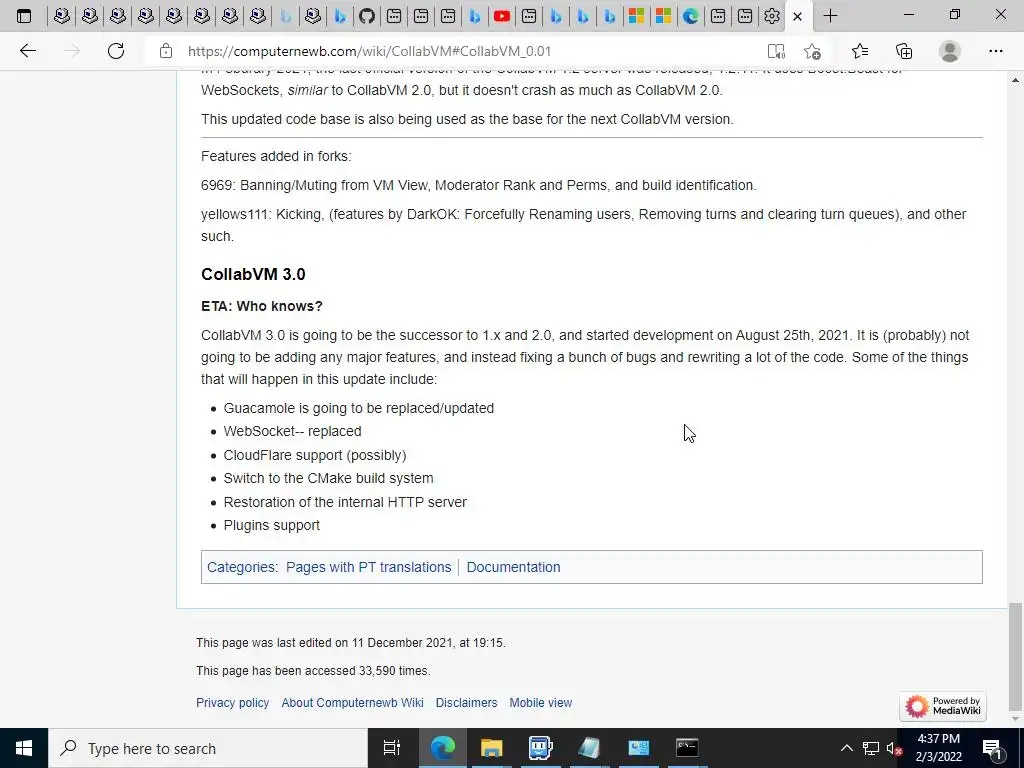Open the vertical tabs action menu
This screenshot has height=768, width=1024.
[x=24, y=16]
